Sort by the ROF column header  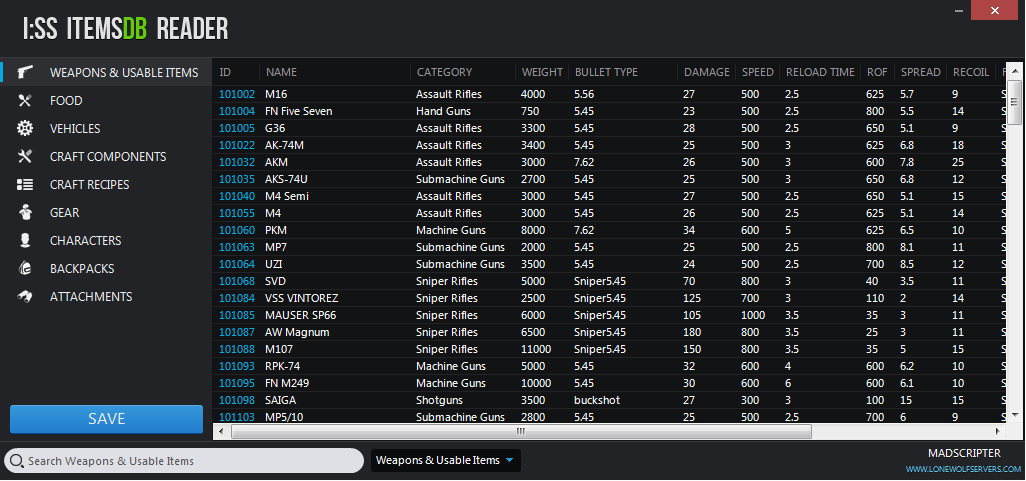click(877, 72)
